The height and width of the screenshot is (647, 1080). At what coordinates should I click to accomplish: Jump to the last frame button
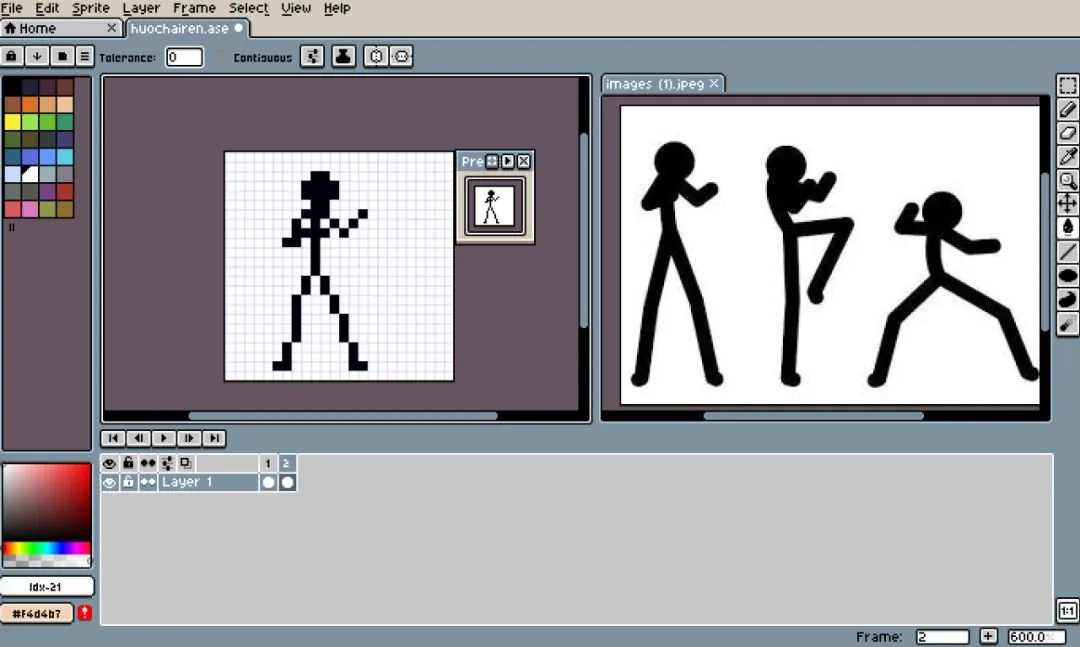[x=214, y=438]
